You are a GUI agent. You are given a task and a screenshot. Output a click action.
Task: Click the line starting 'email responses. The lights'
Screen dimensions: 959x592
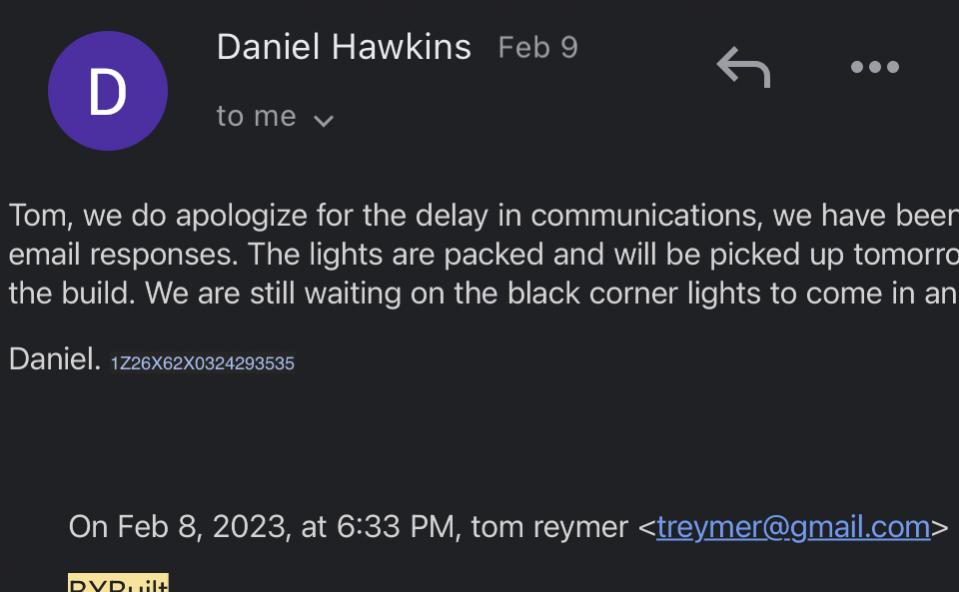[483, 254]
